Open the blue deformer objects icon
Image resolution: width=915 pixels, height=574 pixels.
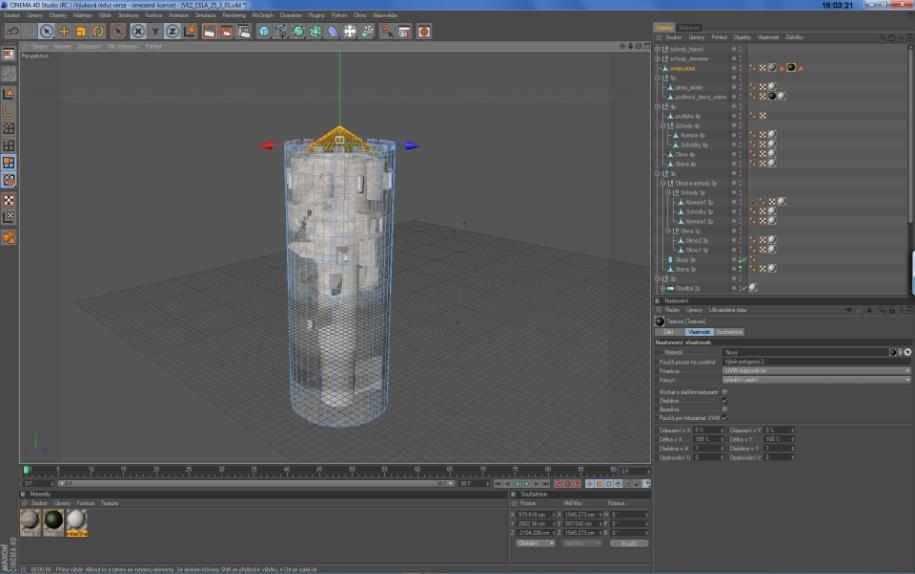(x=333, y=32)
